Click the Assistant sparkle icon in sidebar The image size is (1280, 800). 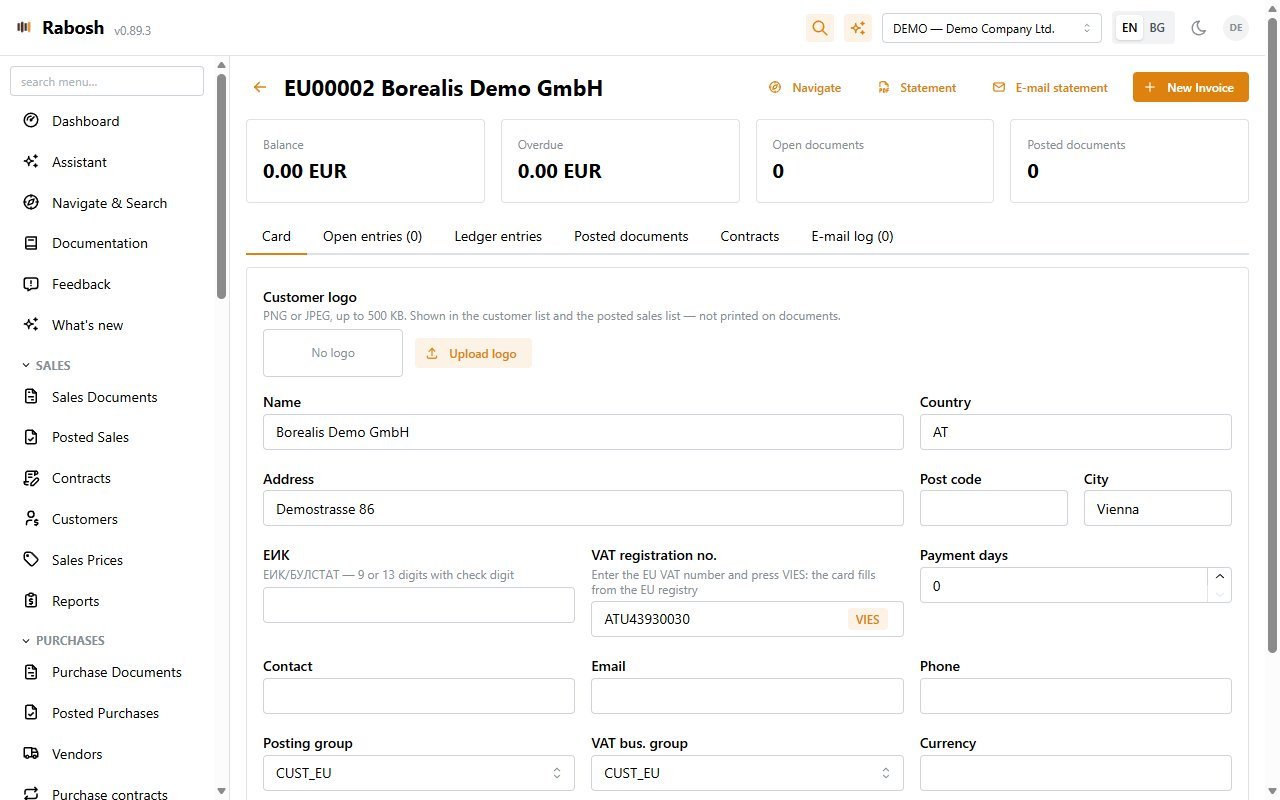(x=31, y=162)
